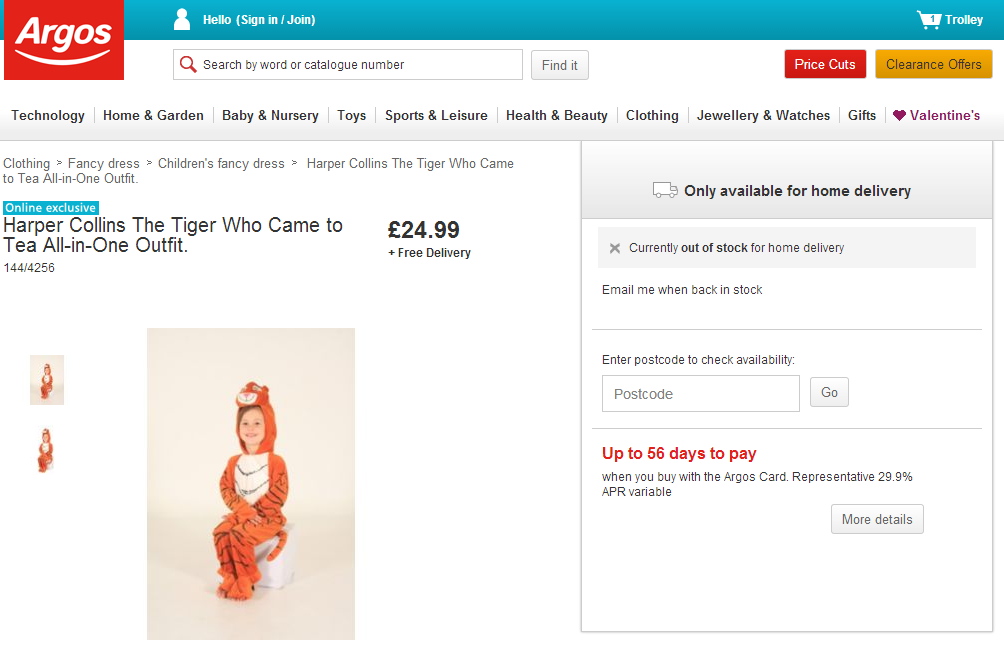
Task: Click the out of stock cross icon
Action: tap(615, 248)
